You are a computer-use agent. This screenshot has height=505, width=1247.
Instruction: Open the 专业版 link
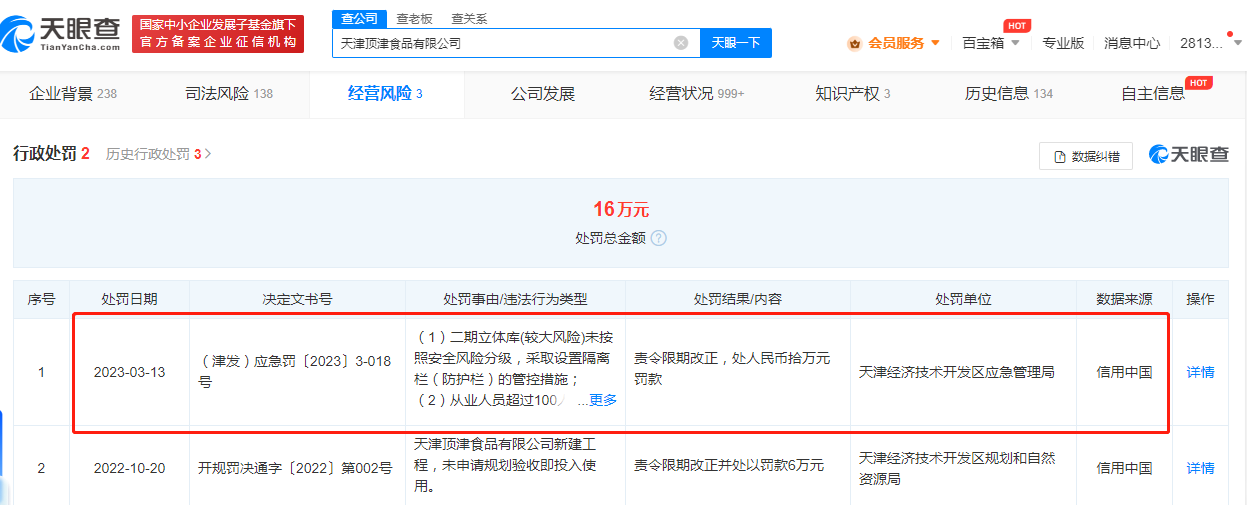pyautogui.click(x=1063, y=43)
